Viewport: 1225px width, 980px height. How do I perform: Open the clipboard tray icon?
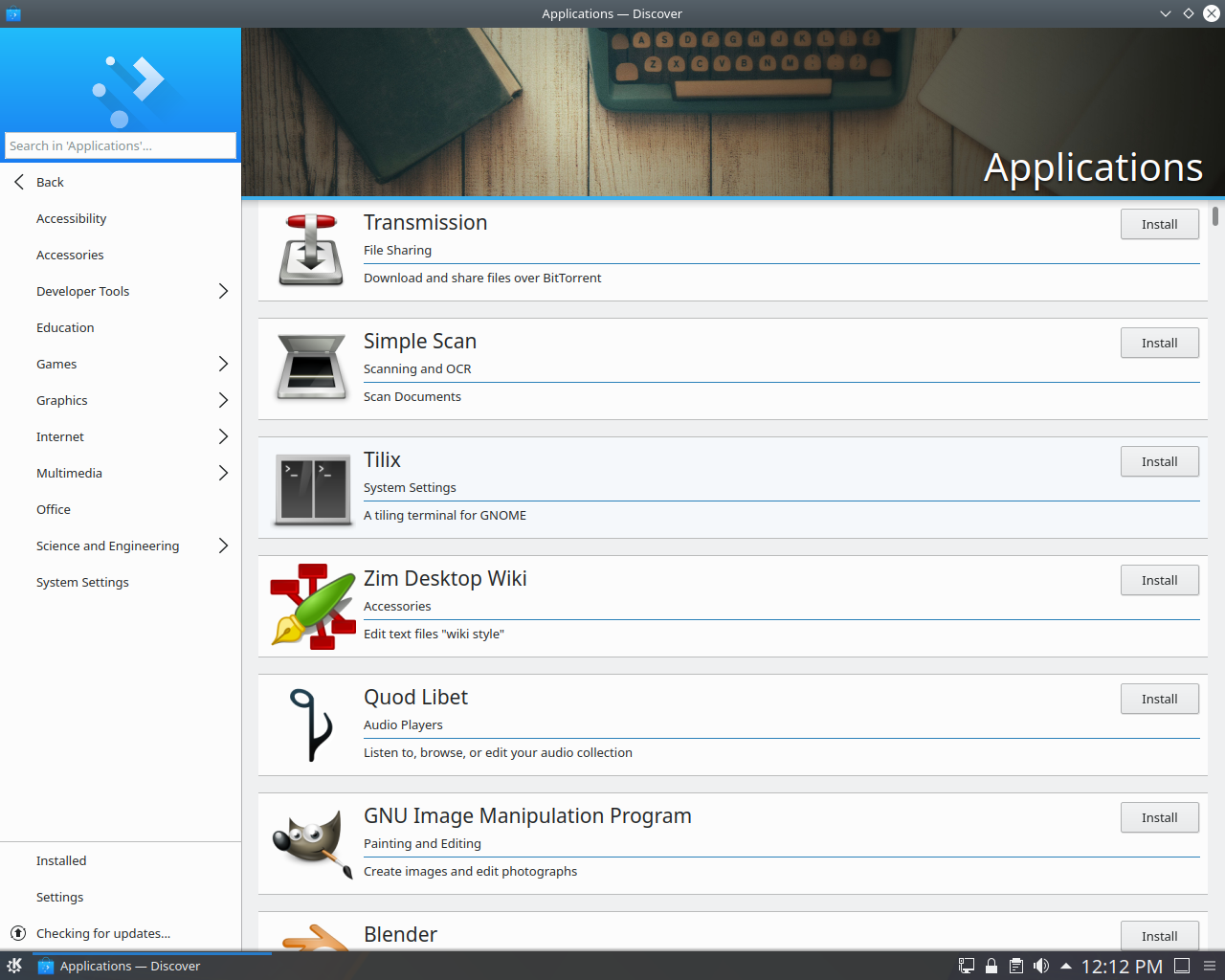(1016, 966)
